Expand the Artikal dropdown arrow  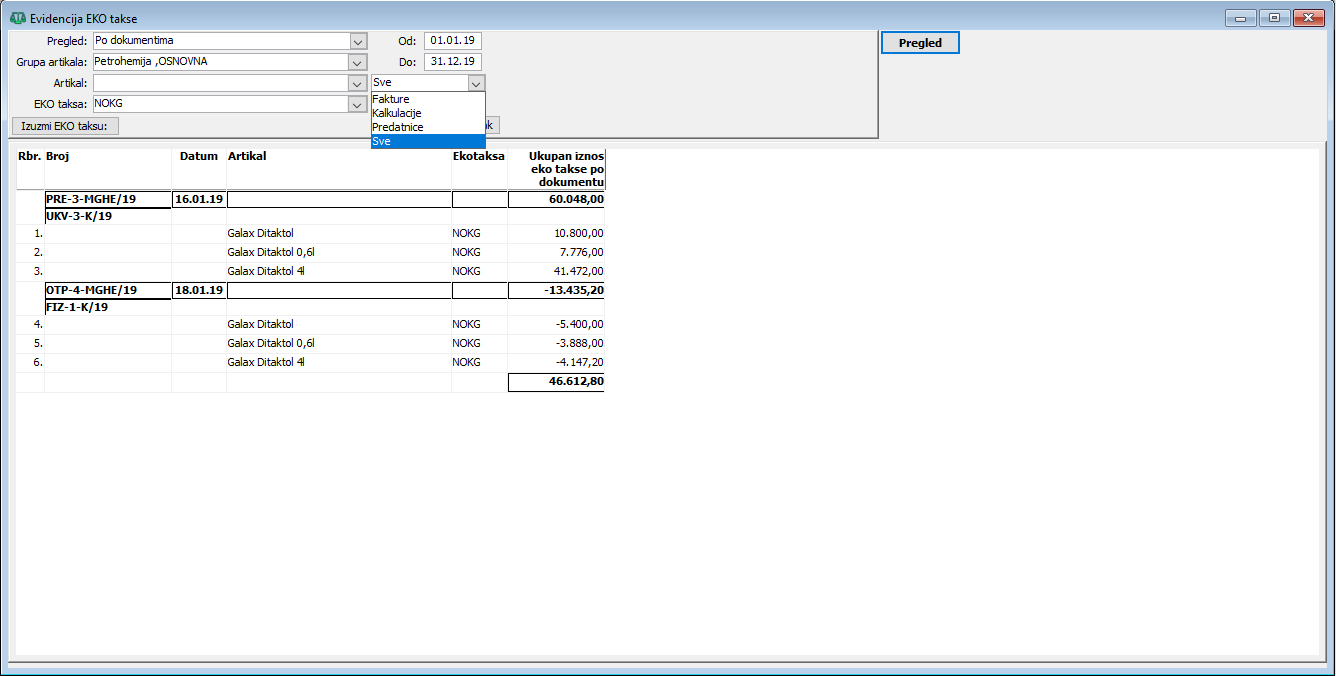tap(358, 83)
